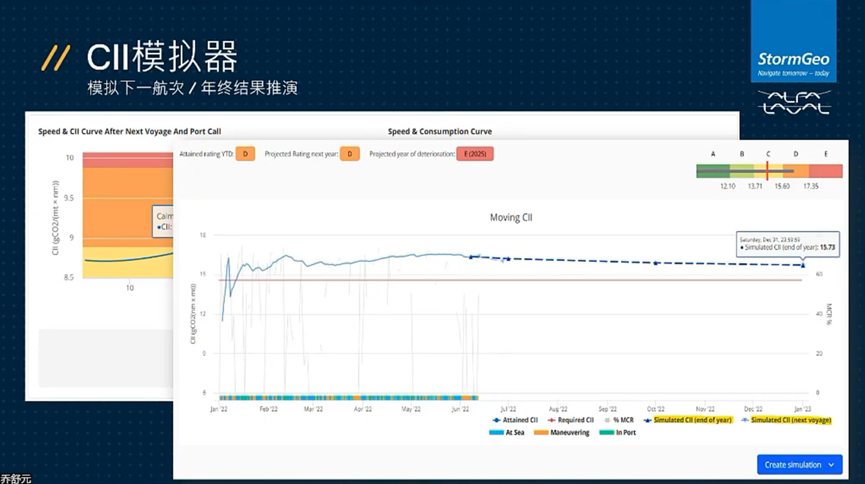The height and width of the screenshot is (484, 865).
Task: Click the red E segment of rating bar
Action: coord(826,171)
